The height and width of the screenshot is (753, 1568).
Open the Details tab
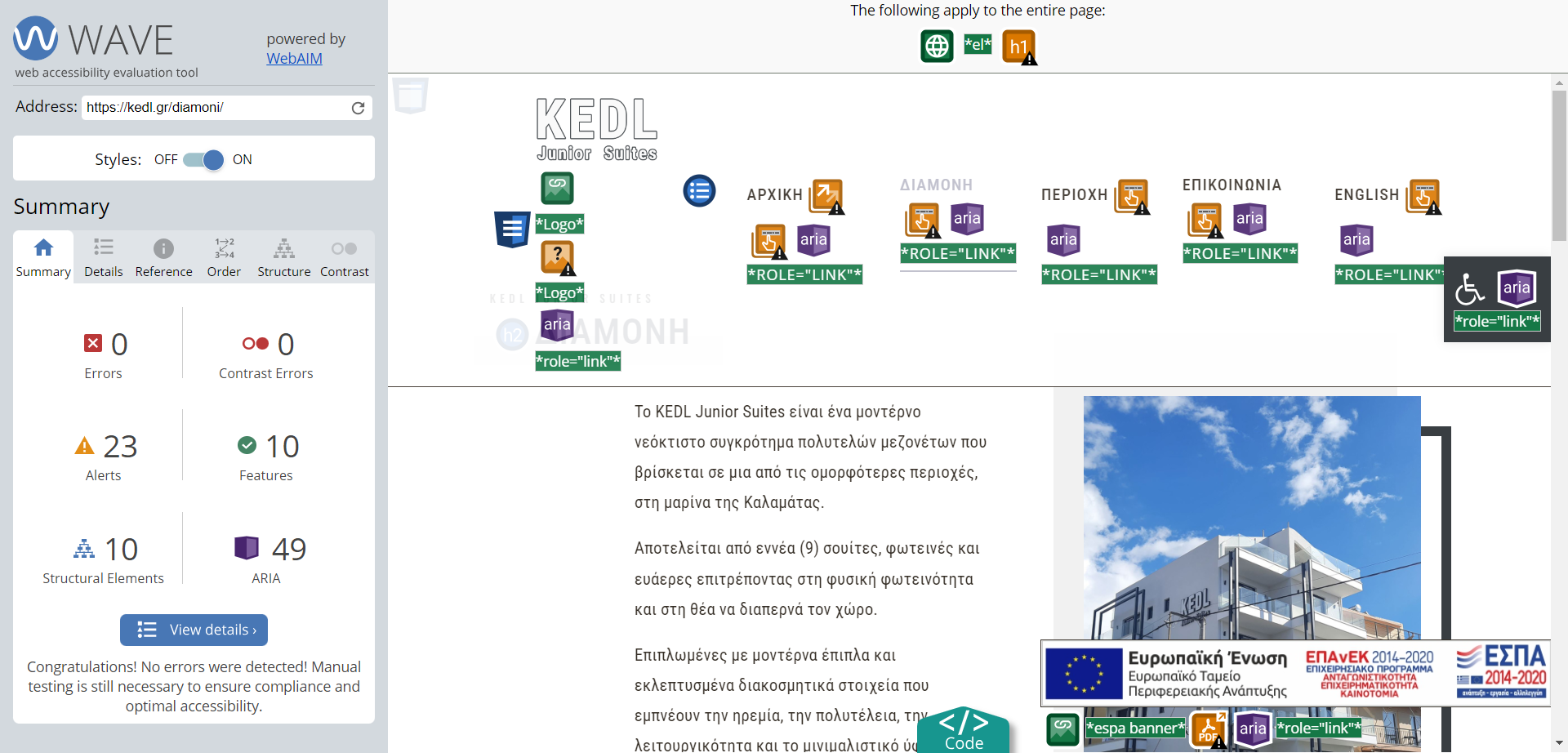[104, 257]
